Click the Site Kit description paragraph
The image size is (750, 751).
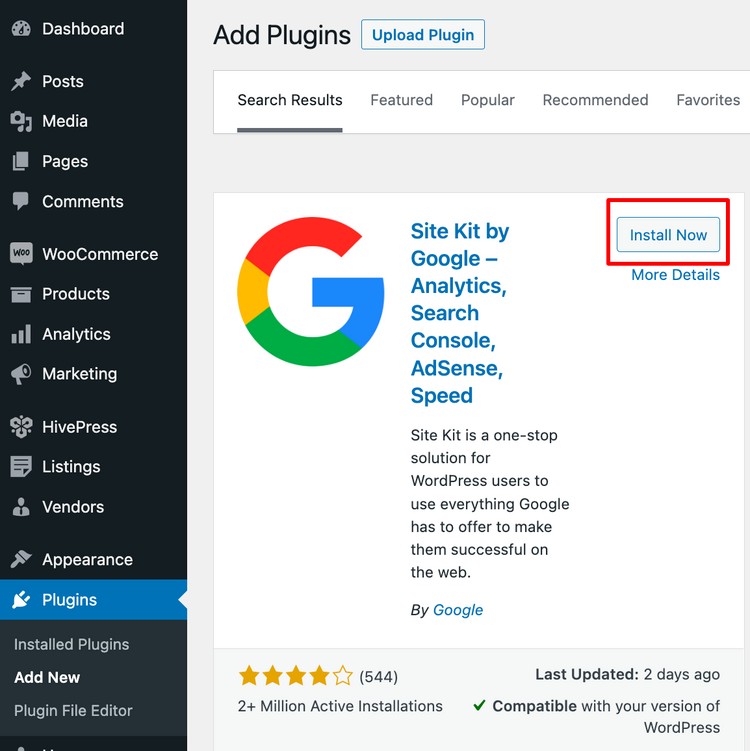[x=490, y=504]
